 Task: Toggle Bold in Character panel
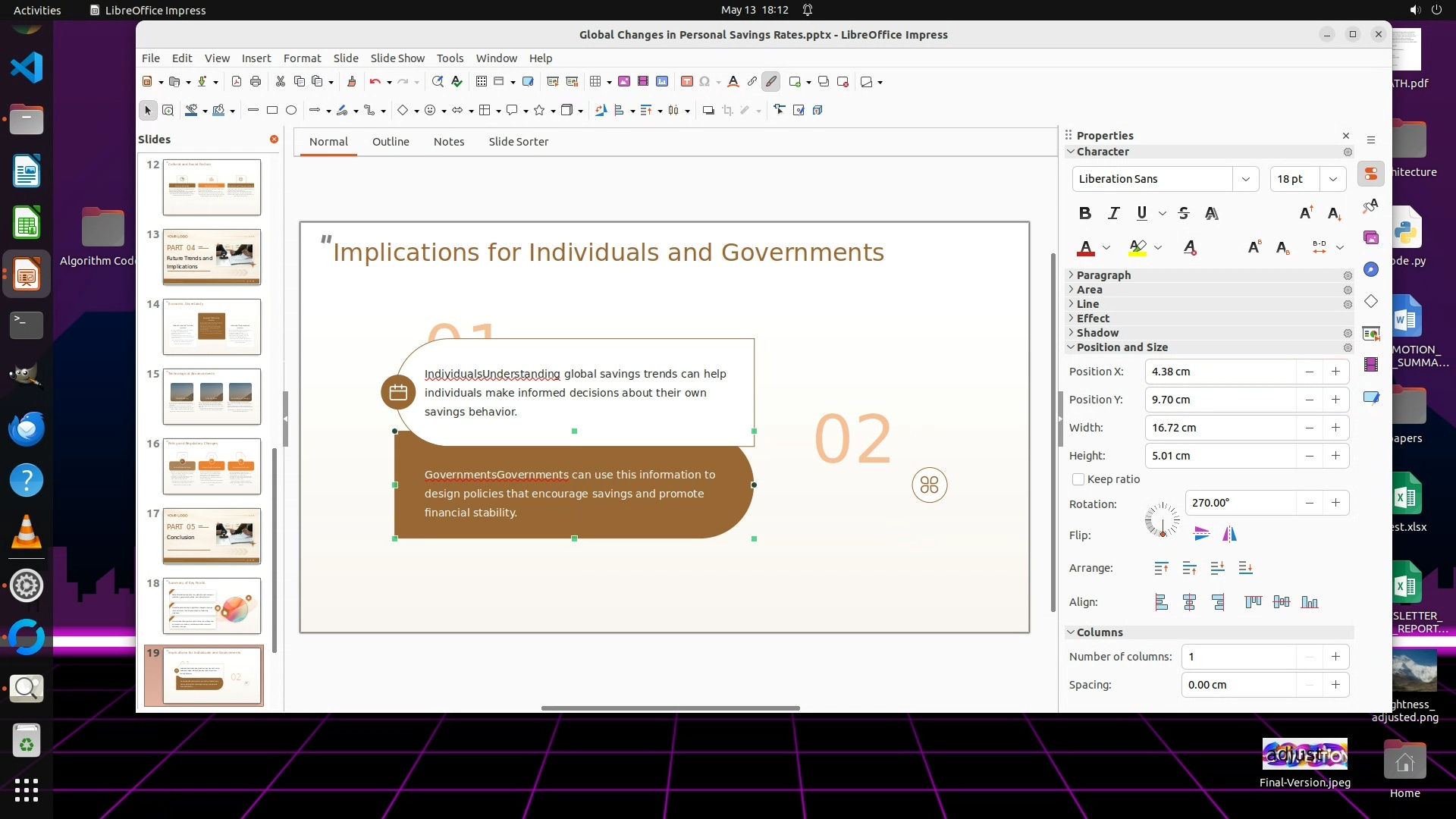[1085, 213]
